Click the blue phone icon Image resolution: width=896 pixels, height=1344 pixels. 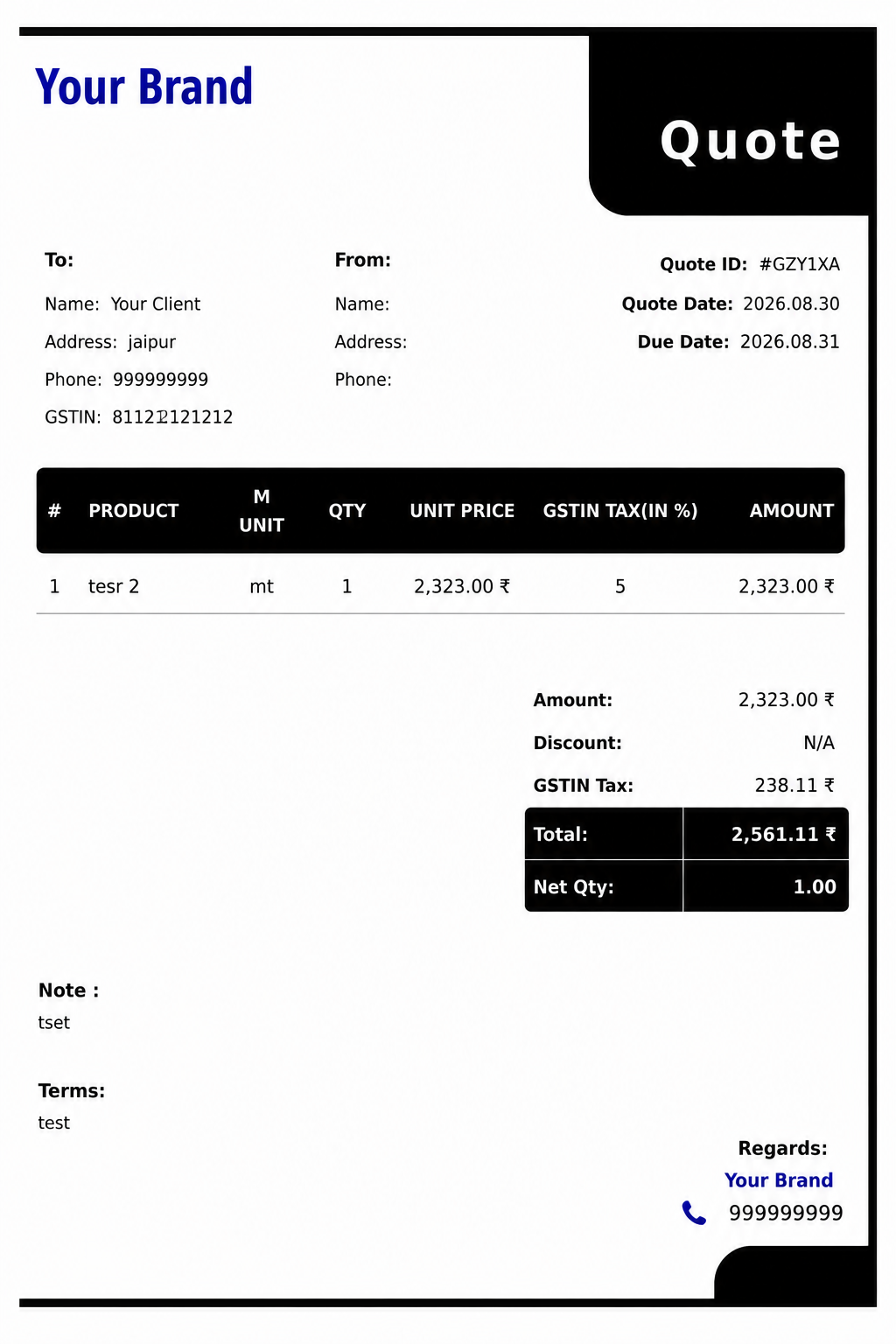pyautogui.click(x=694, y=1213)
